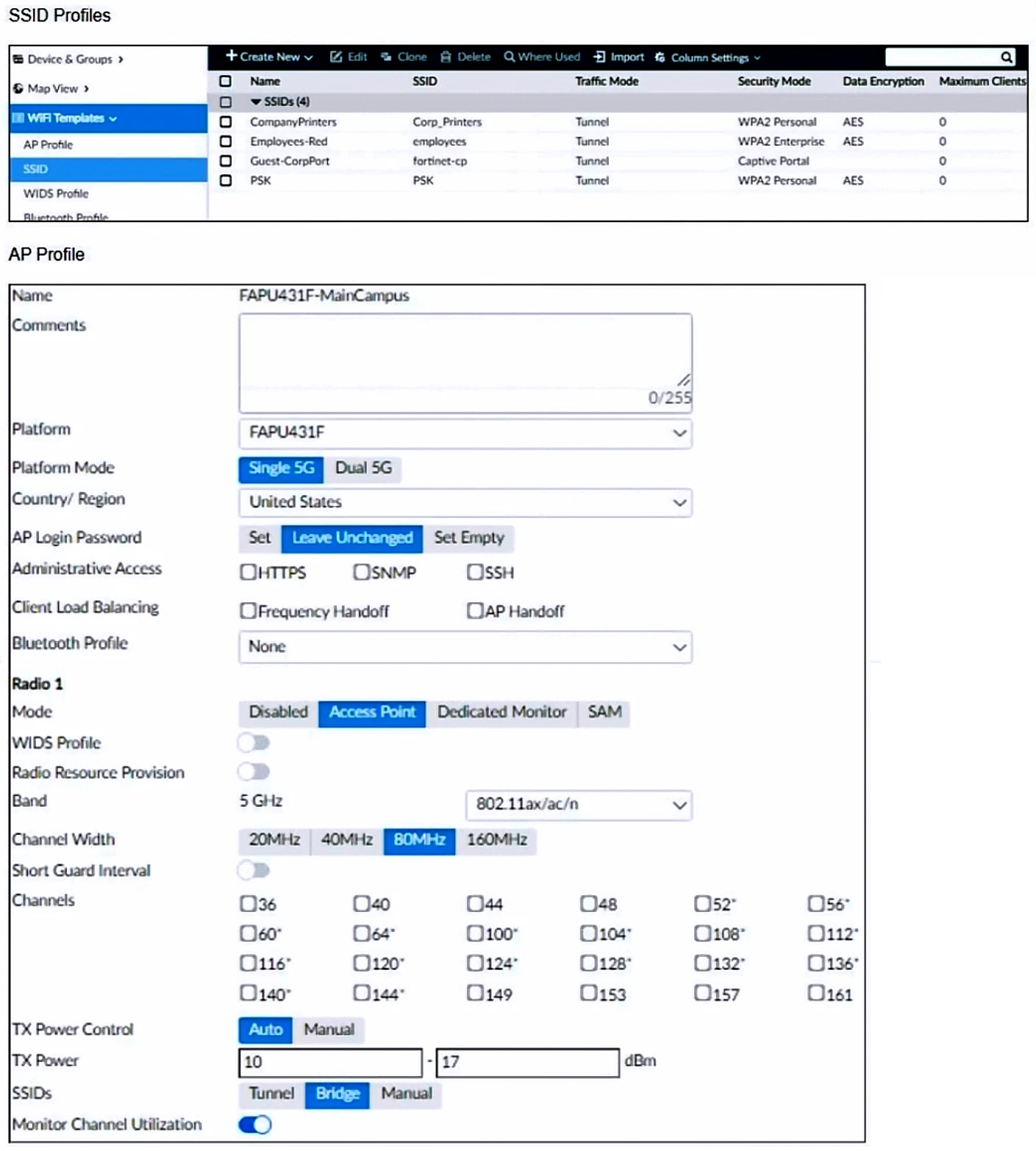Toggle Monitor Channel Utilization switch

tap(255, 1124)
